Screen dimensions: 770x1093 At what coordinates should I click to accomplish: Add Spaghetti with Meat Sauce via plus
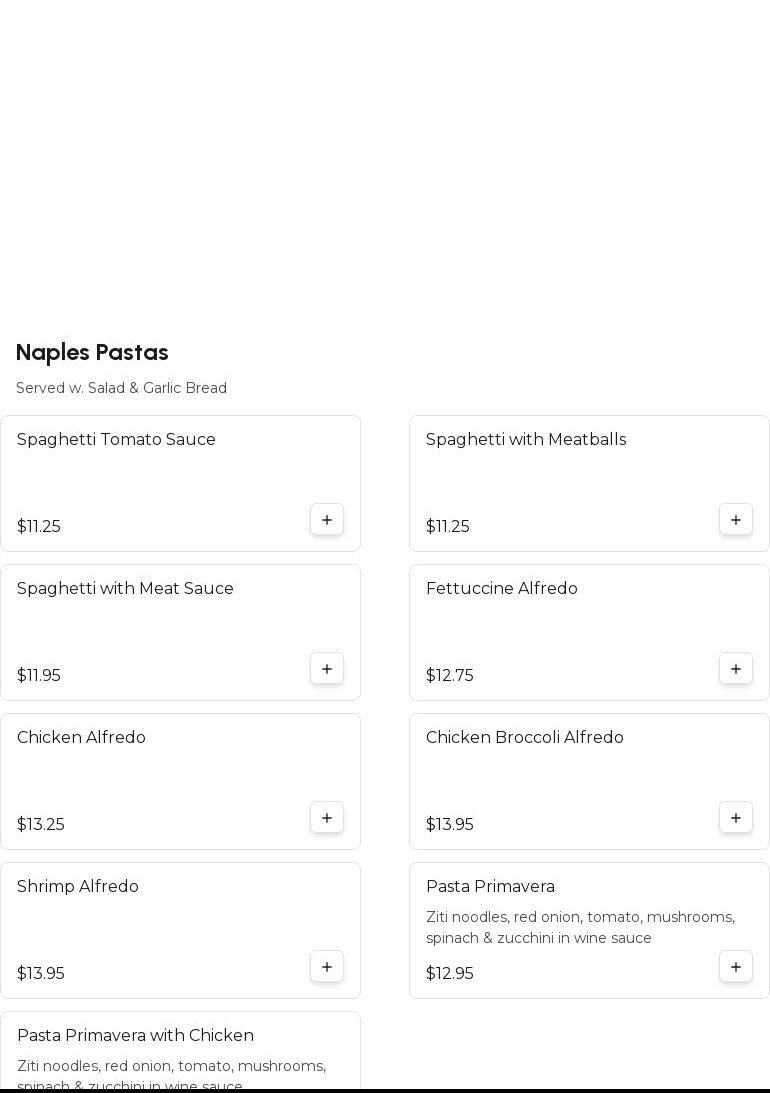[327, 669]
